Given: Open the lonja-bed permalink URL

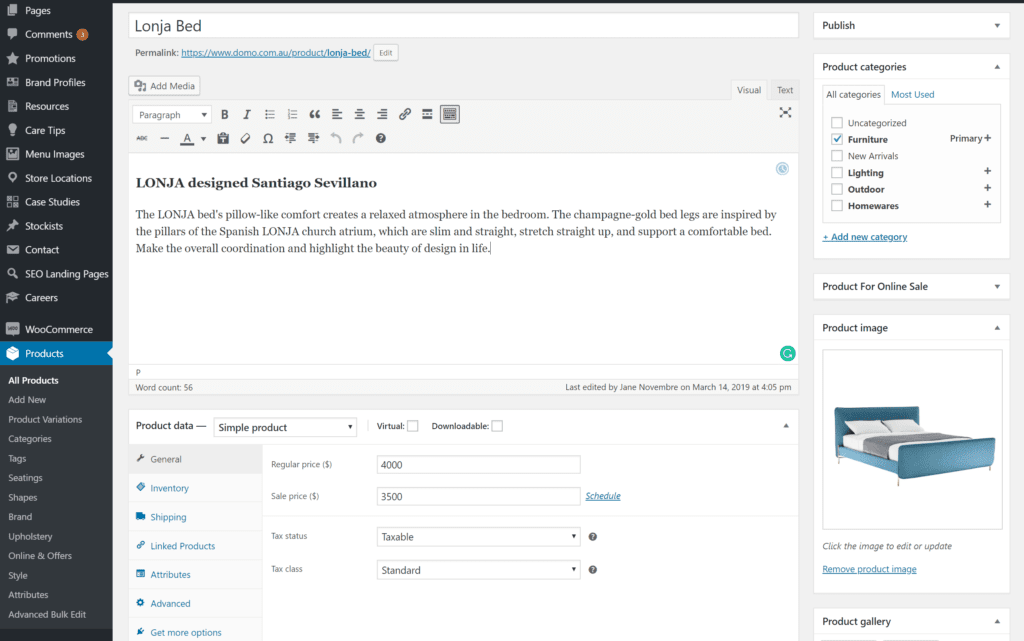Looking at the screenshot, I should [276, 53].
